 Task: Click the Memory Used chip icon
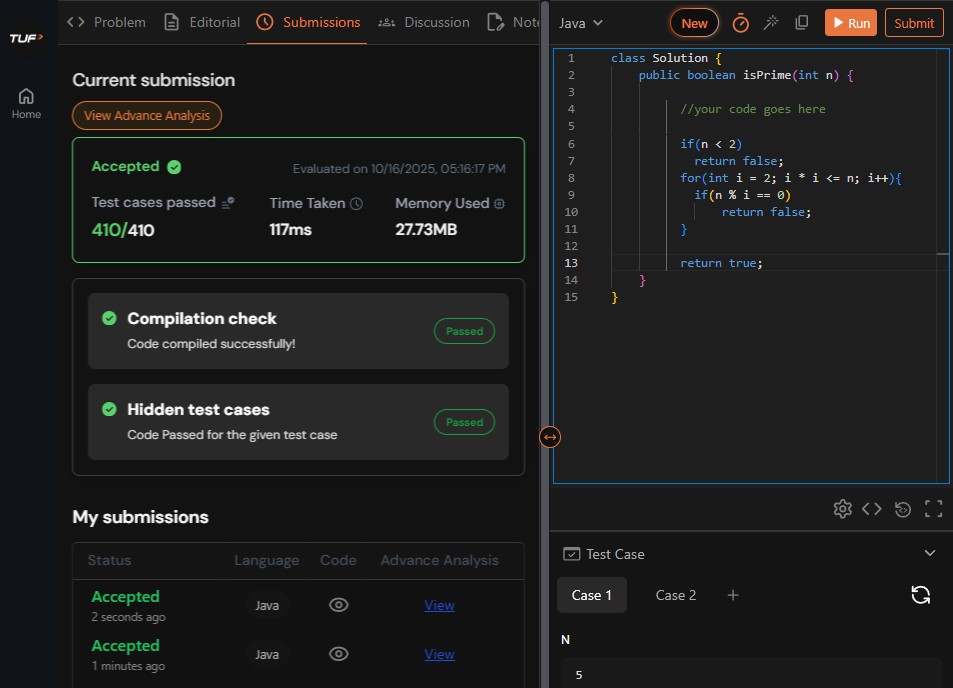pyautogui.click(x=500, y=204)
